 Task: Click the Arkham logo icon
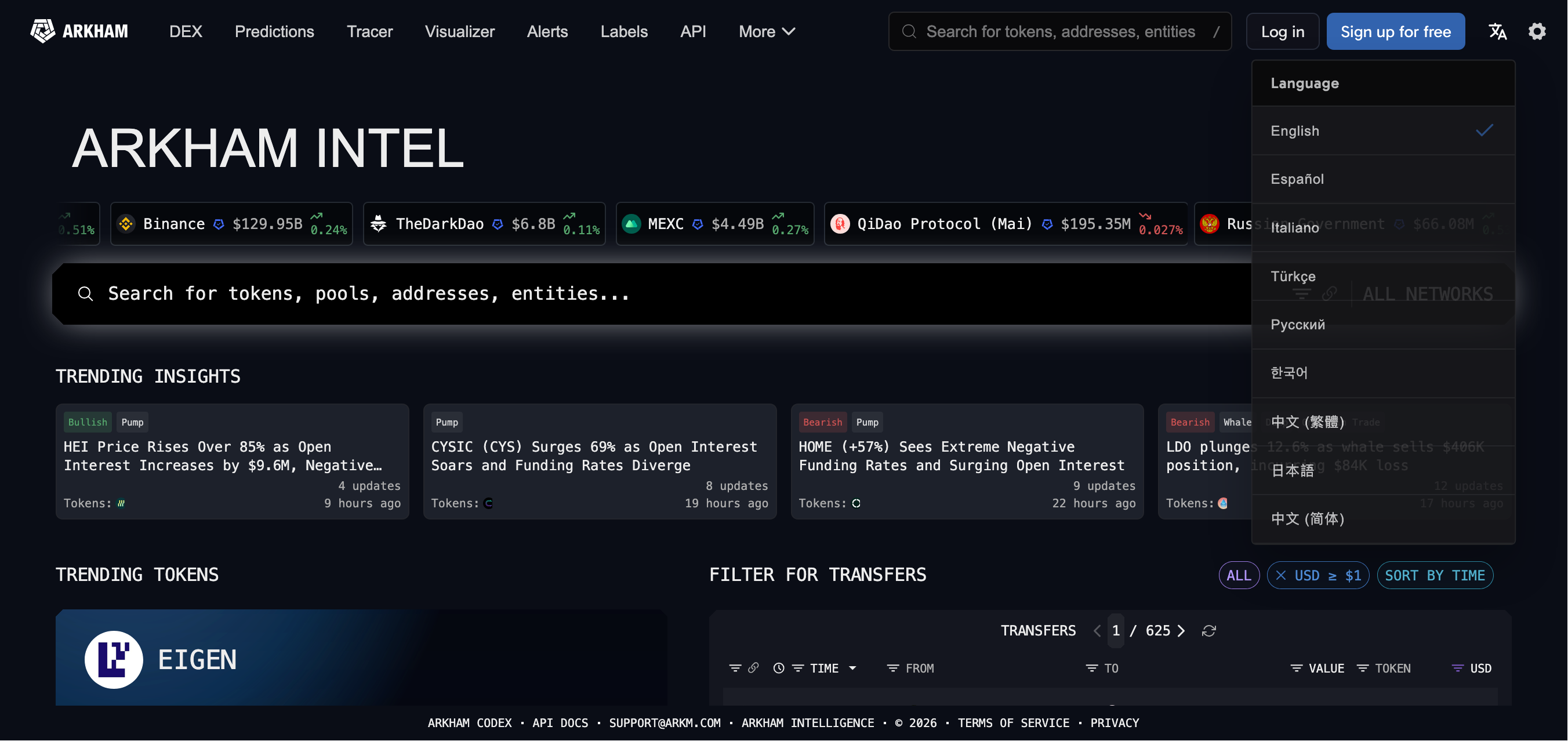coord(42,31)
